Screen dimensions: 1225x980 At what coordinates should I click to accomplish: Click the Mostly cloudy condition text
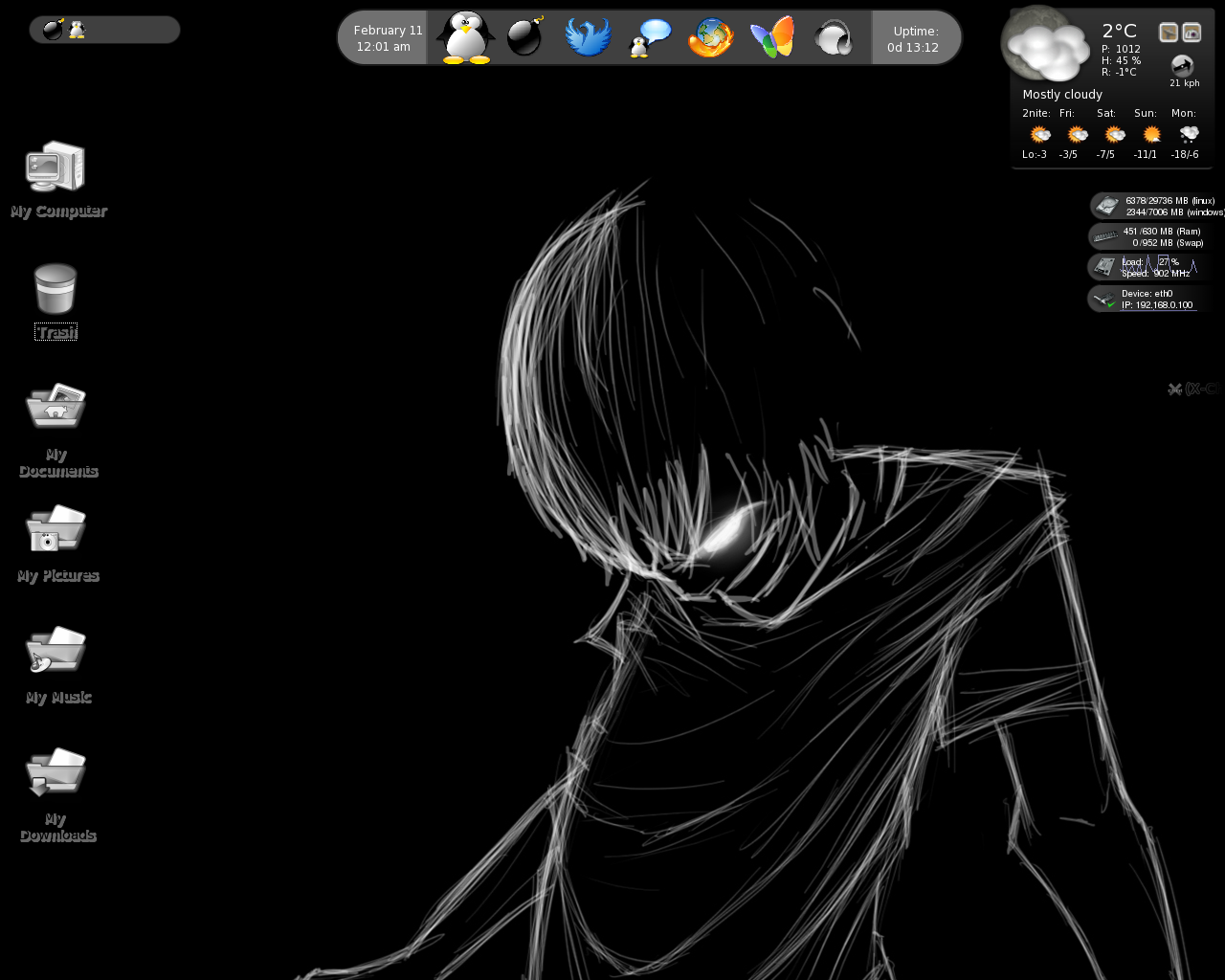(1062, 95)
